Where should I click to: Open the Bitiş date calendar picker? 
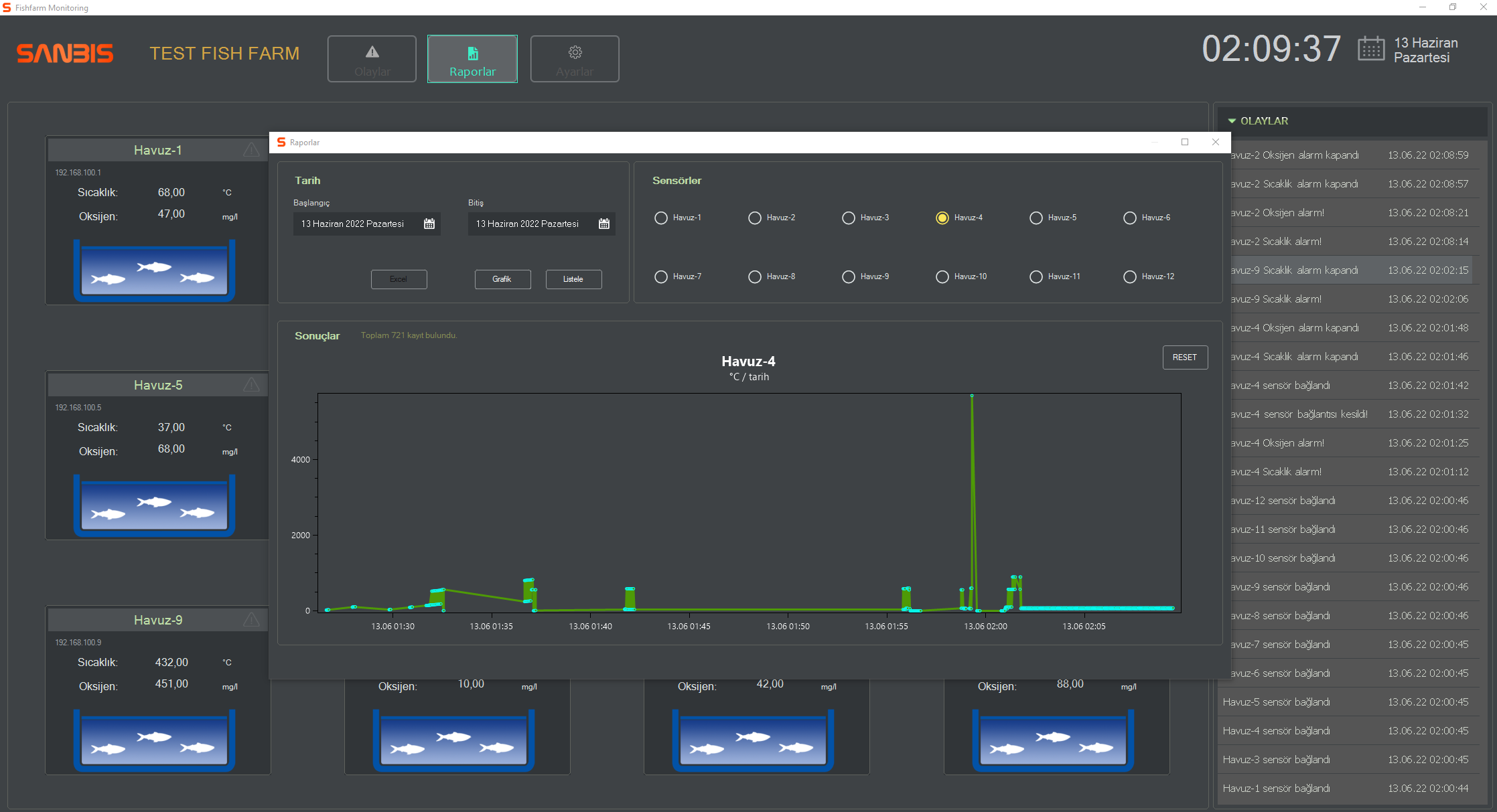pyautogui.click(x=604, y=224)
